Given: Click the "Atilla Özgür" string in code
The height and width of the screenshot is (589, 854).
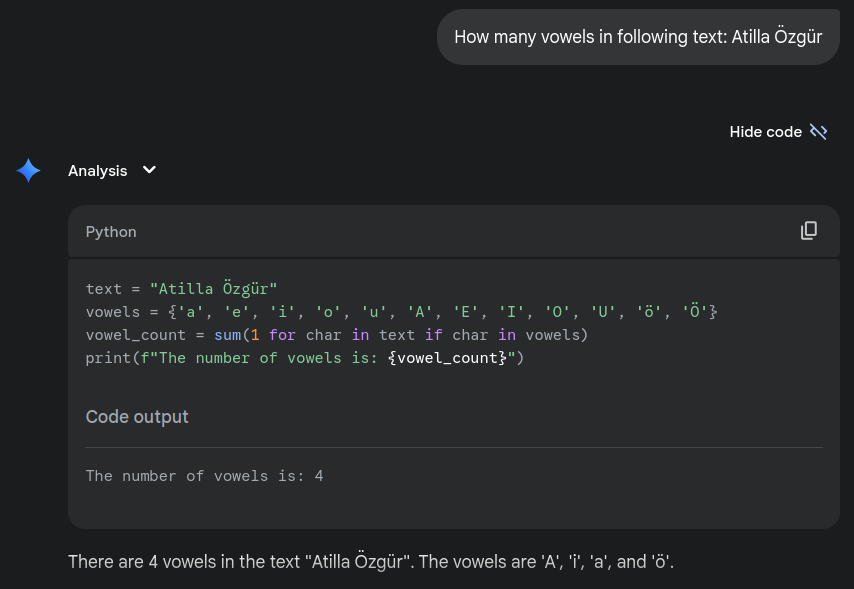Looking at the screenshot, I should click(x=214, y=288).
